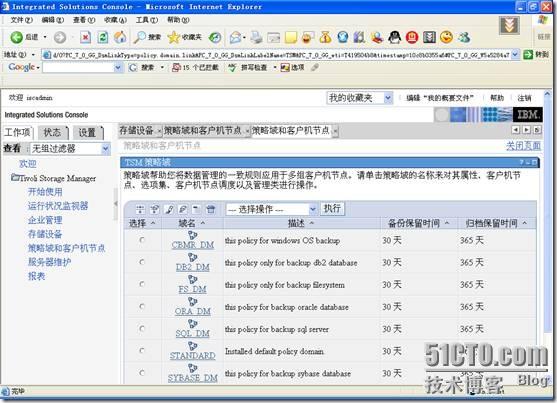Select radio button for FS_DM row

point(142,284)
